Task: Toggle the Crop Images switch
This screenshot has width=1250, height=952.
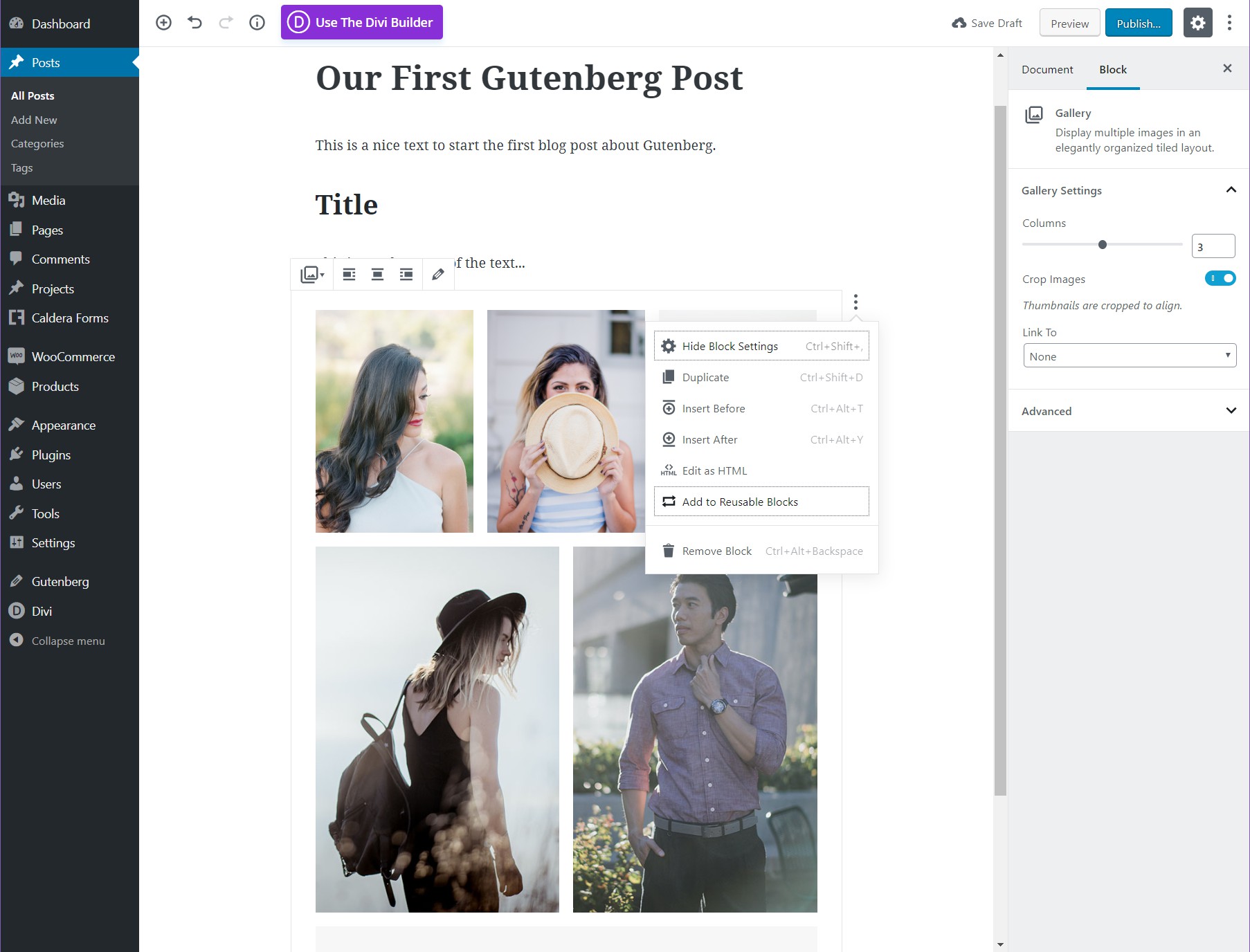Action: pyautogui.click(x=1220, y=278)
